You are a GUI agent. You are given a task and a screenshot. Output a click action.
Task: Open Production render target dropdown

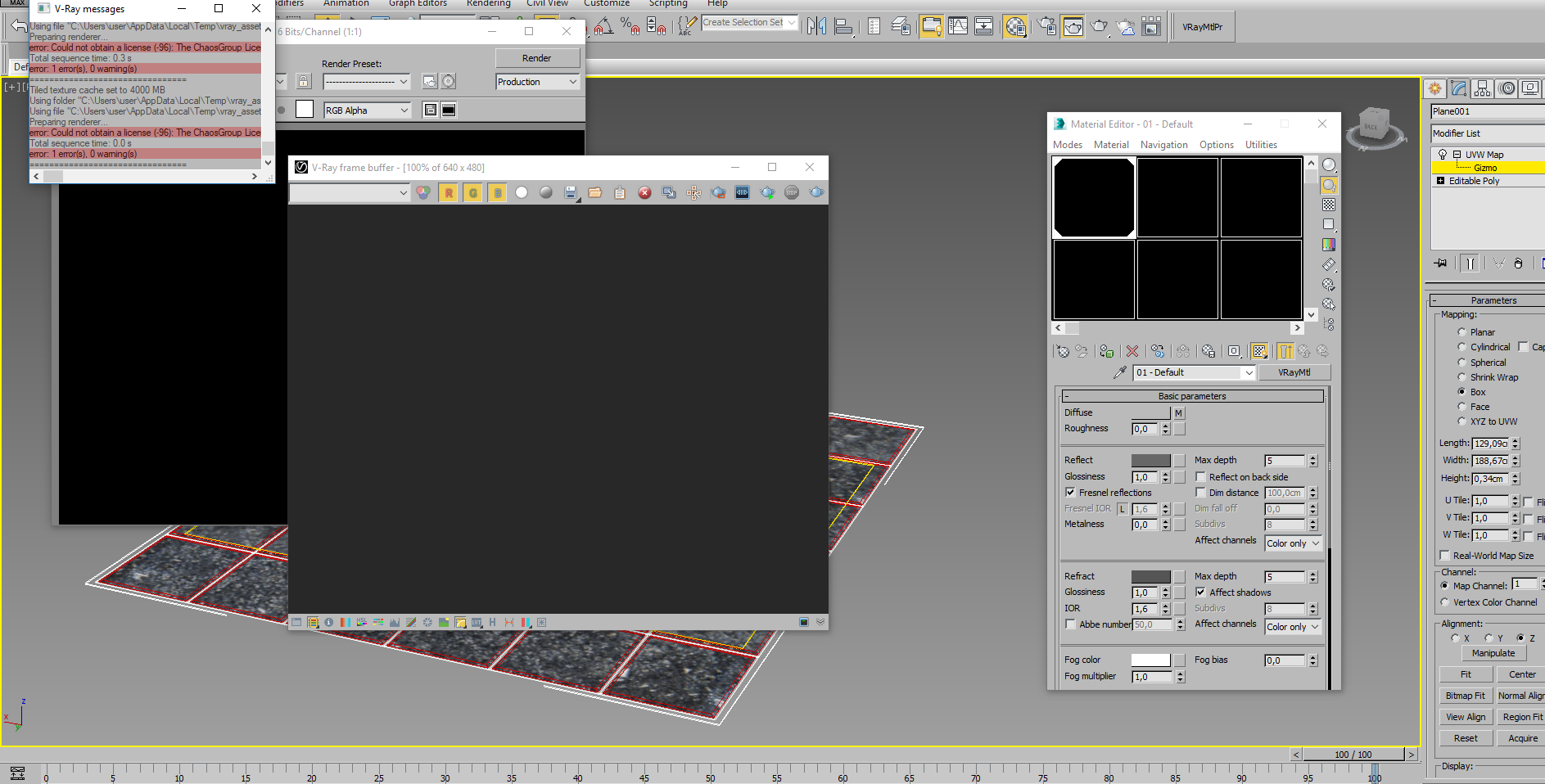[x=537, y=82]
